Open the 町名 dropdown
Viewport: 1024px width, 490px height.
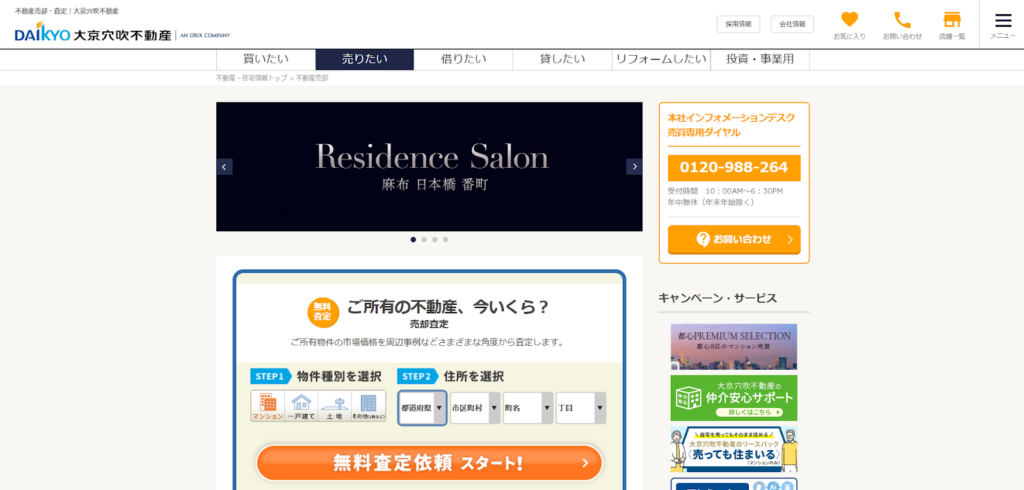coord(528,408)
